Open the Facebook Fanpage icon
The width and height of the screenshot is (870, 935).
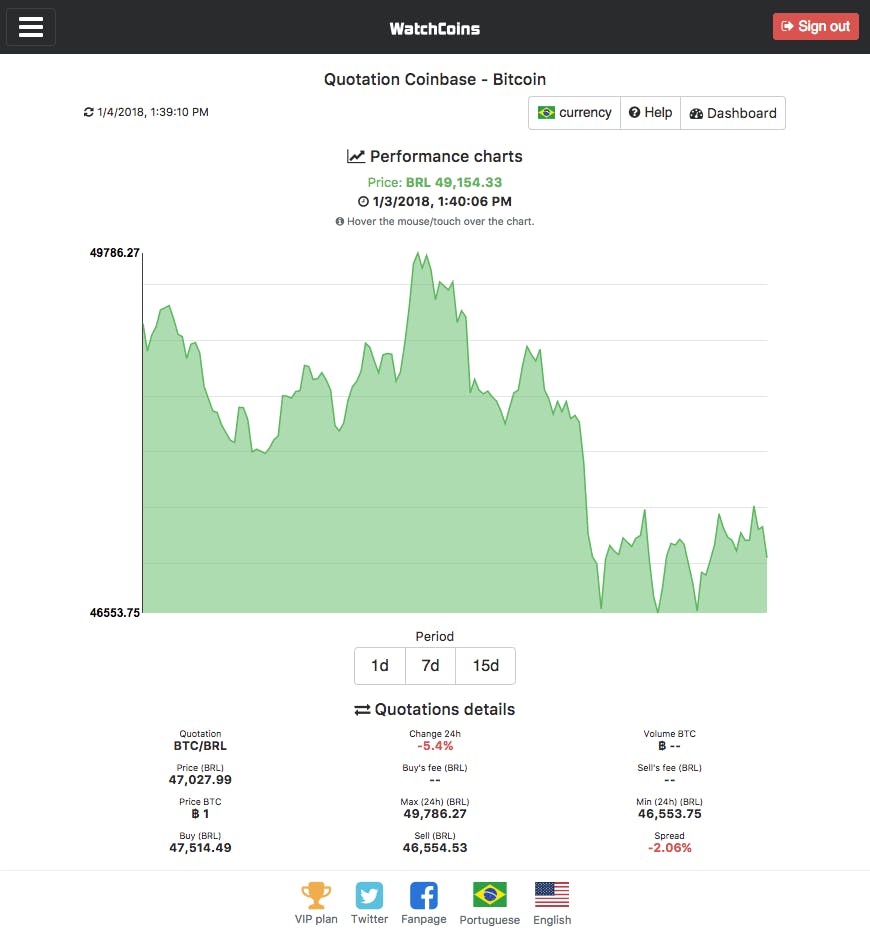(x=424, y=895)
